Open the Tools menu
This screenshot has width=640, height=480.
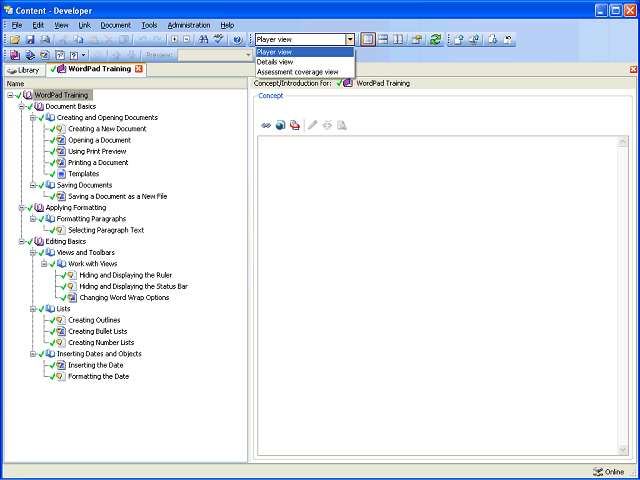click(x=149, y=25)
